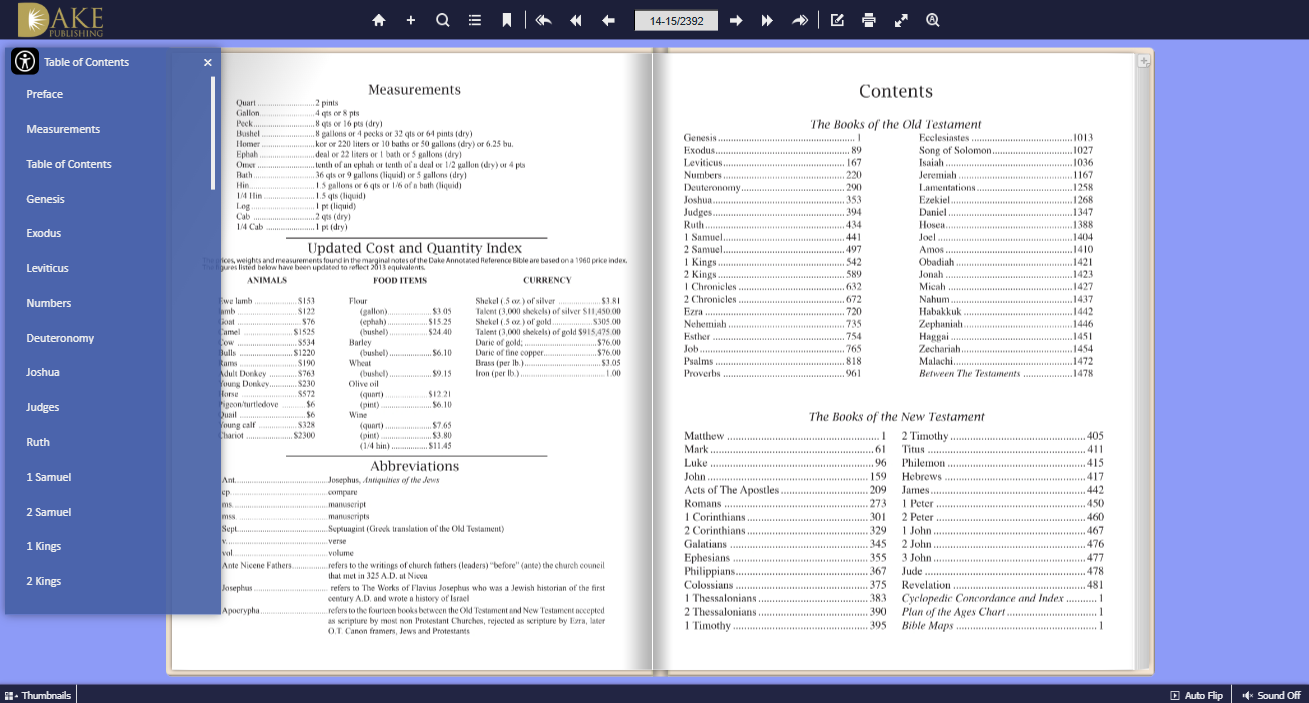Screen dimensions: 1309x703
Task: Toggle Auto Flip
Action: pos(1197,695)
